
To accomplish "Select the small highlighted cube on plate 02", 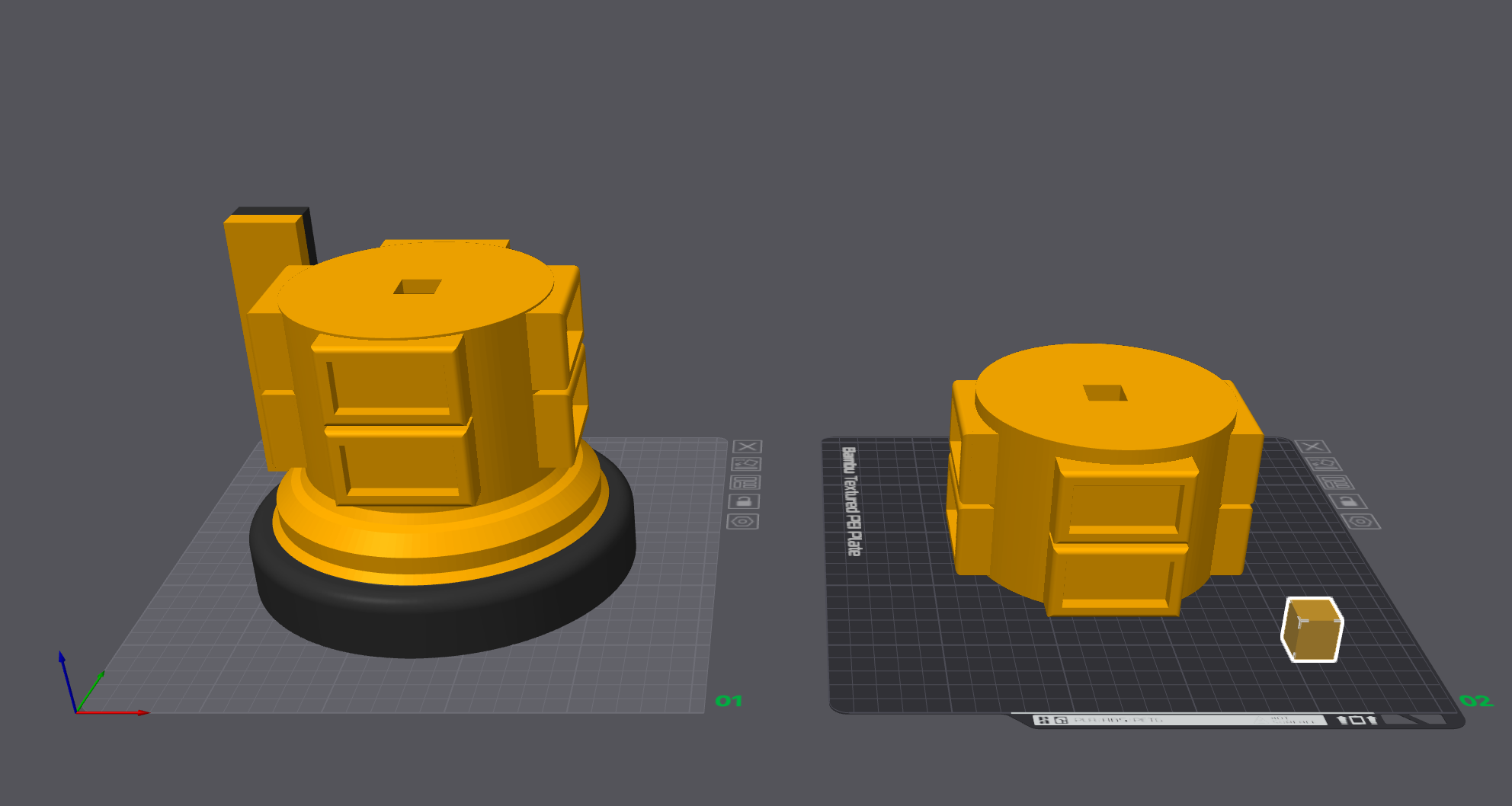I will [1312, 630].
